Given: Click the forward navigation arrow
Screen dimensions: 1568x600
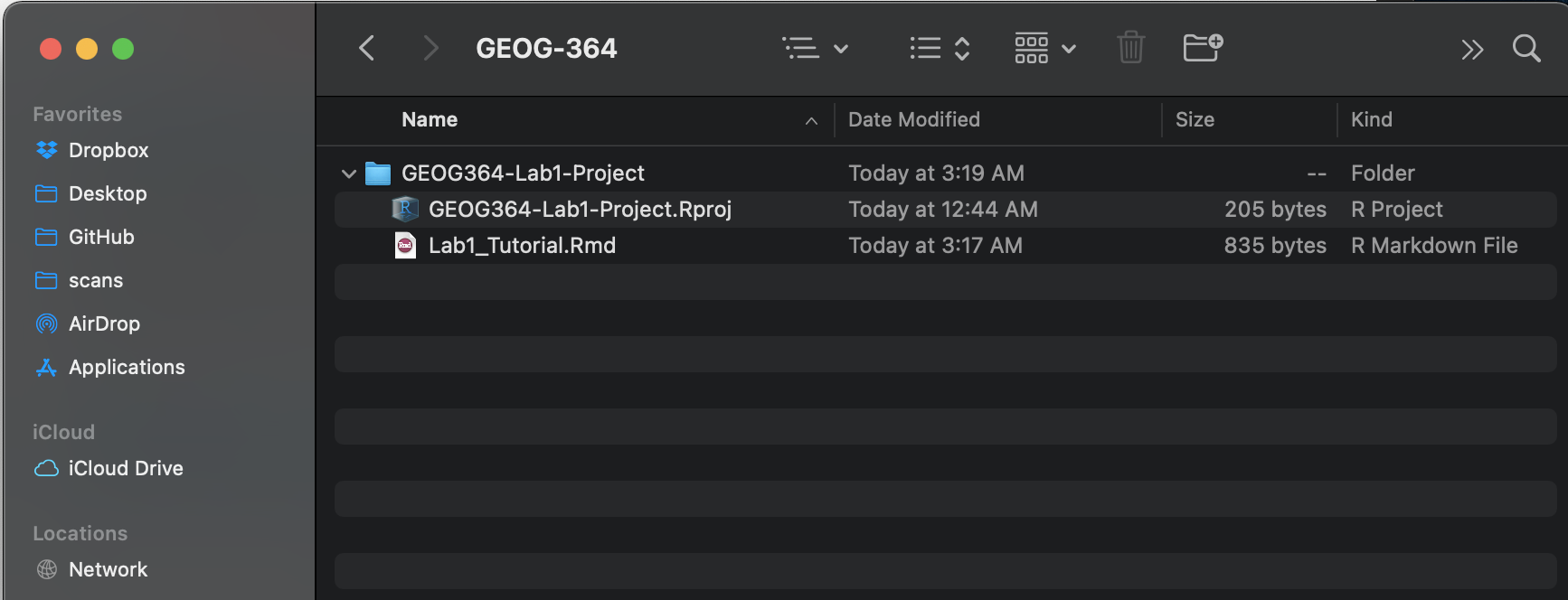Looking at the screenshot, I should pyautogui.click(x=430, y=48).
